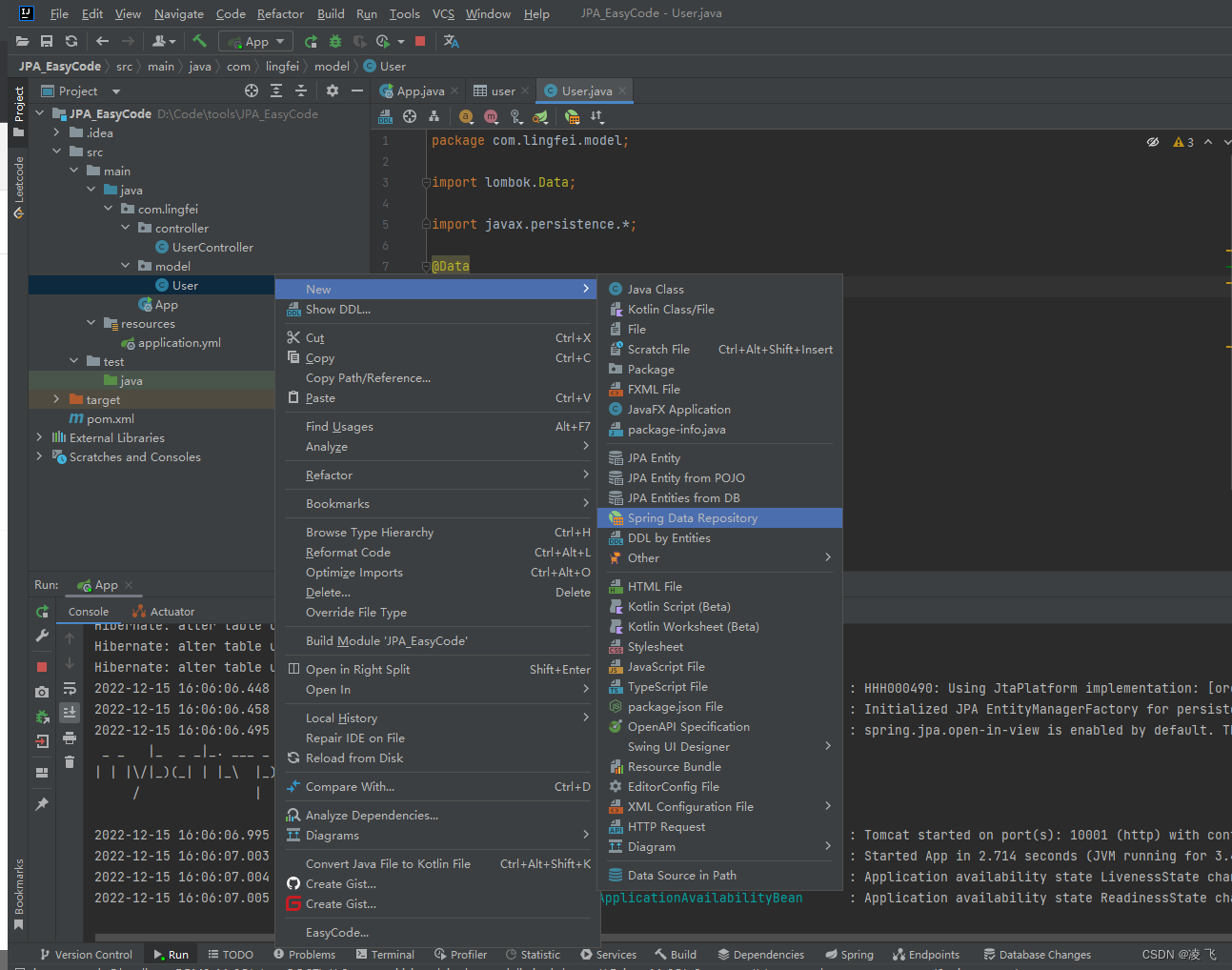Choose JPA Entity from POJO

[719, 477]
